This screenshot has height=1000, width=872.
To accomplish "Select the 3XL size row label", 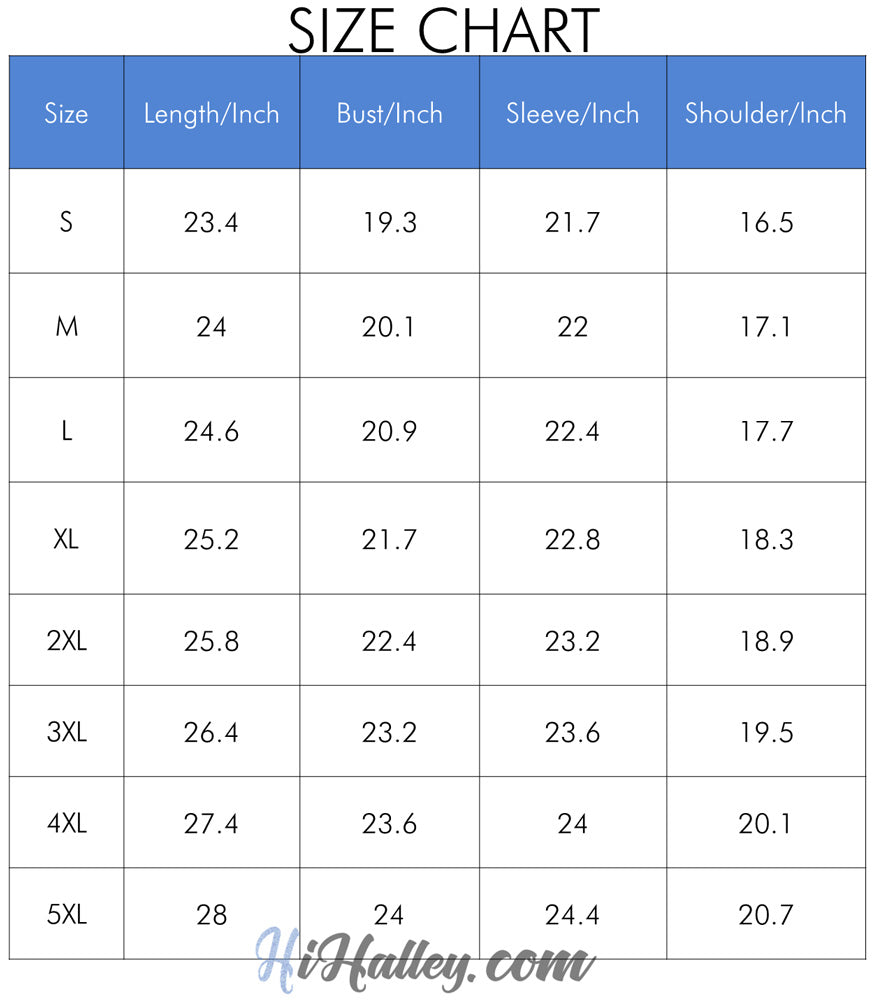I will [66, 732].
